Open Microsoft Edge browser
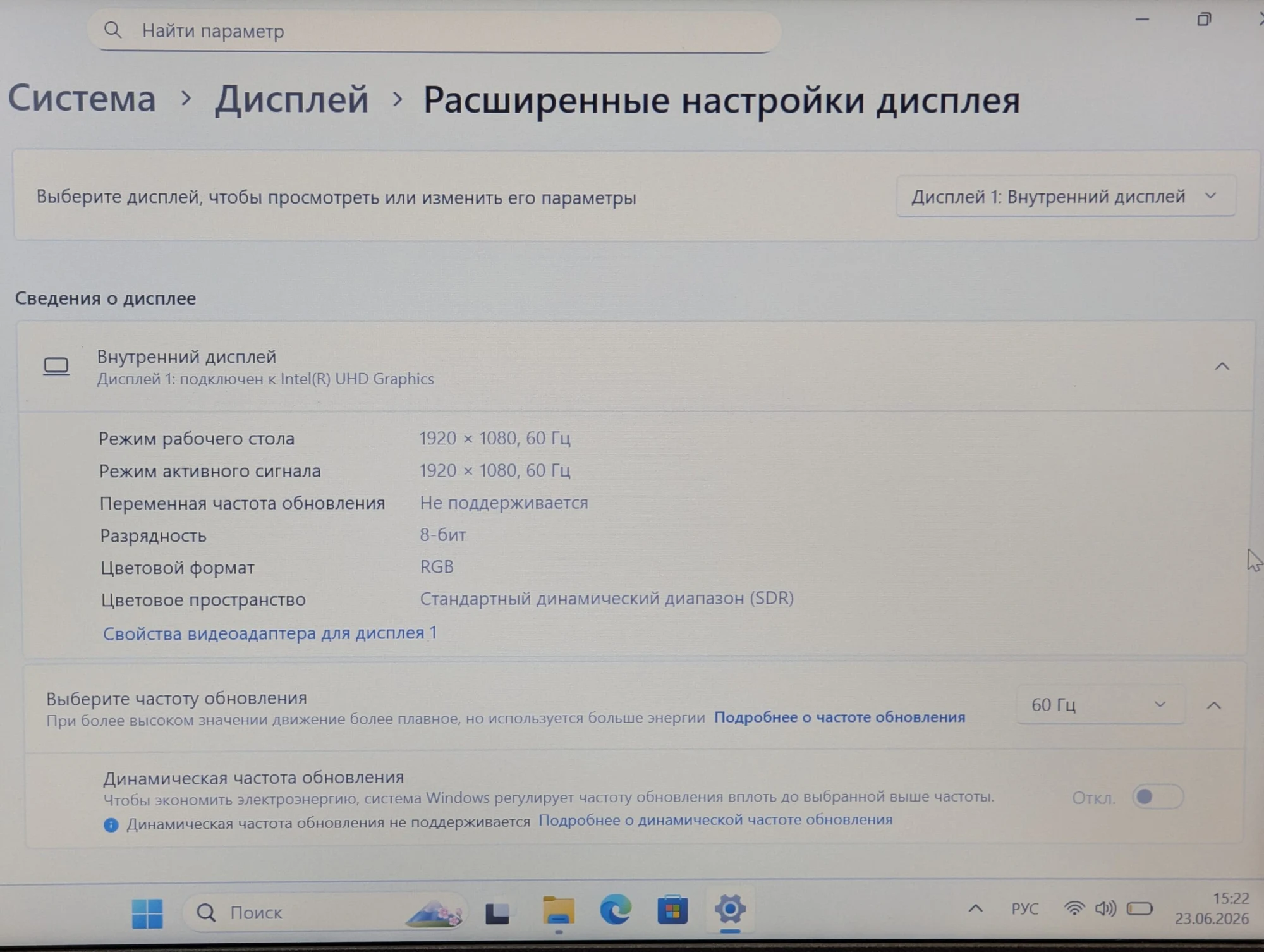This screenshot has width=1264, height=952. 616,910
